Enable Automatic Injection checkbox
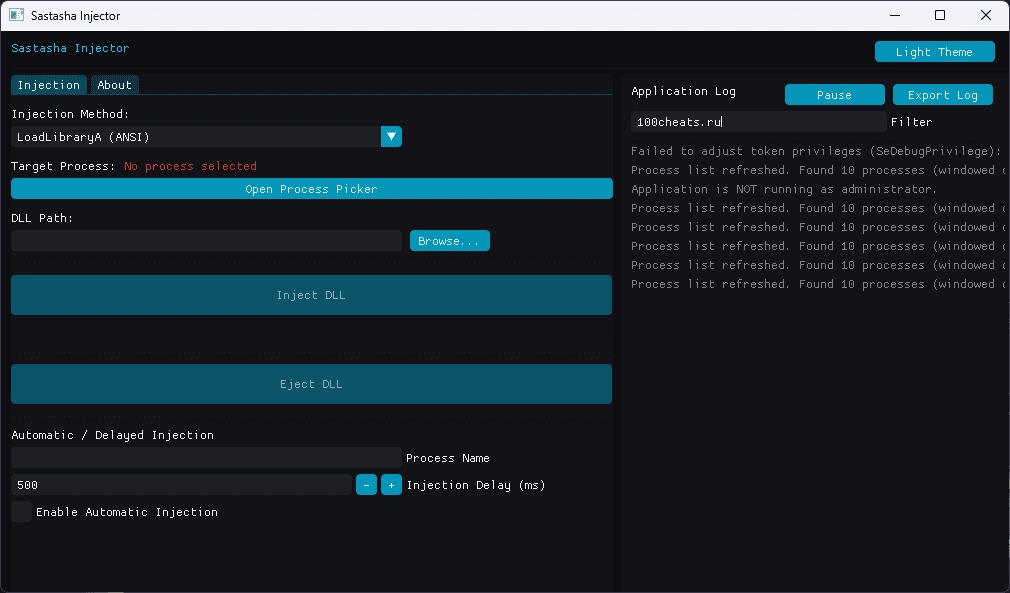The image size is (1010, 593). coord(21,512)
